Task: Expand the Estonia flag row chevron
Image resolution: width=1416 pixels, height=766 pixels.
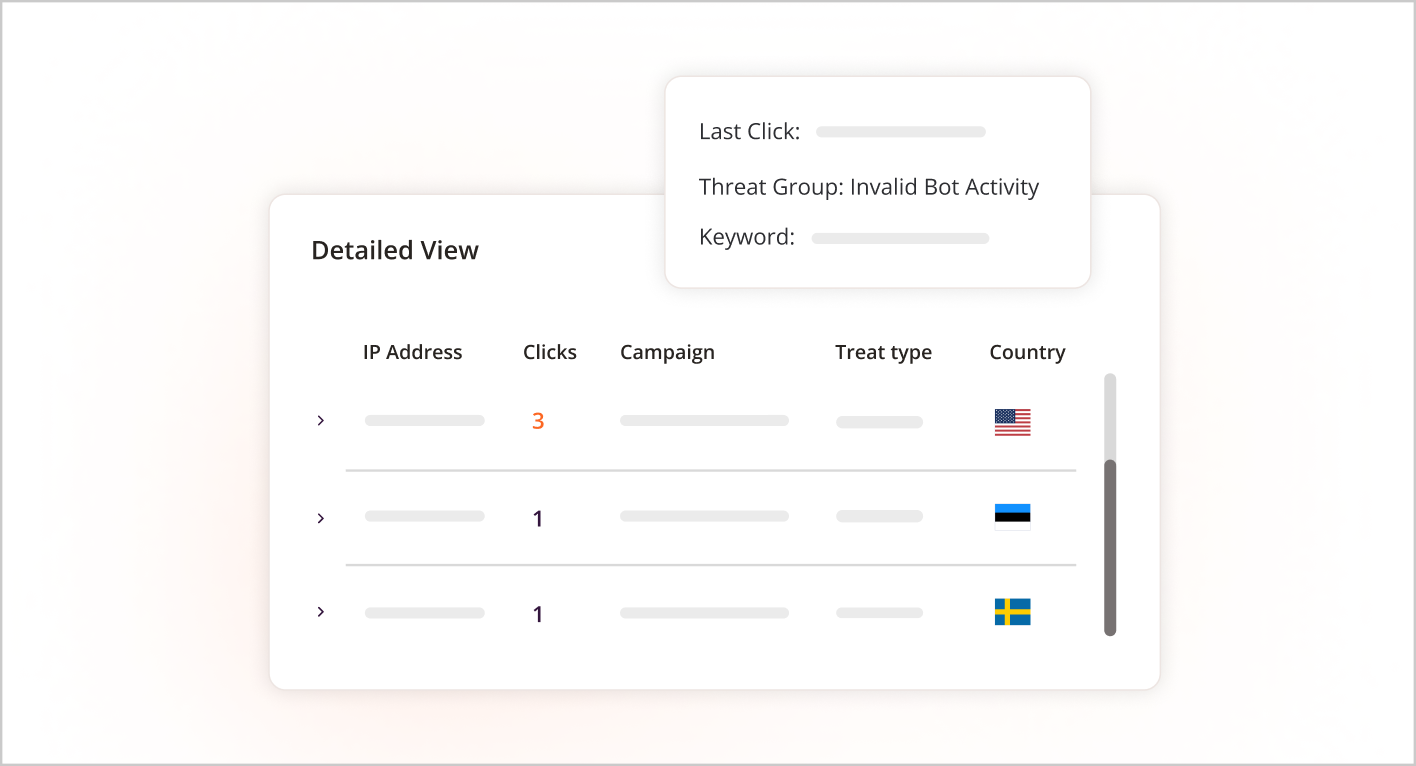Action: tap(321, 518)
